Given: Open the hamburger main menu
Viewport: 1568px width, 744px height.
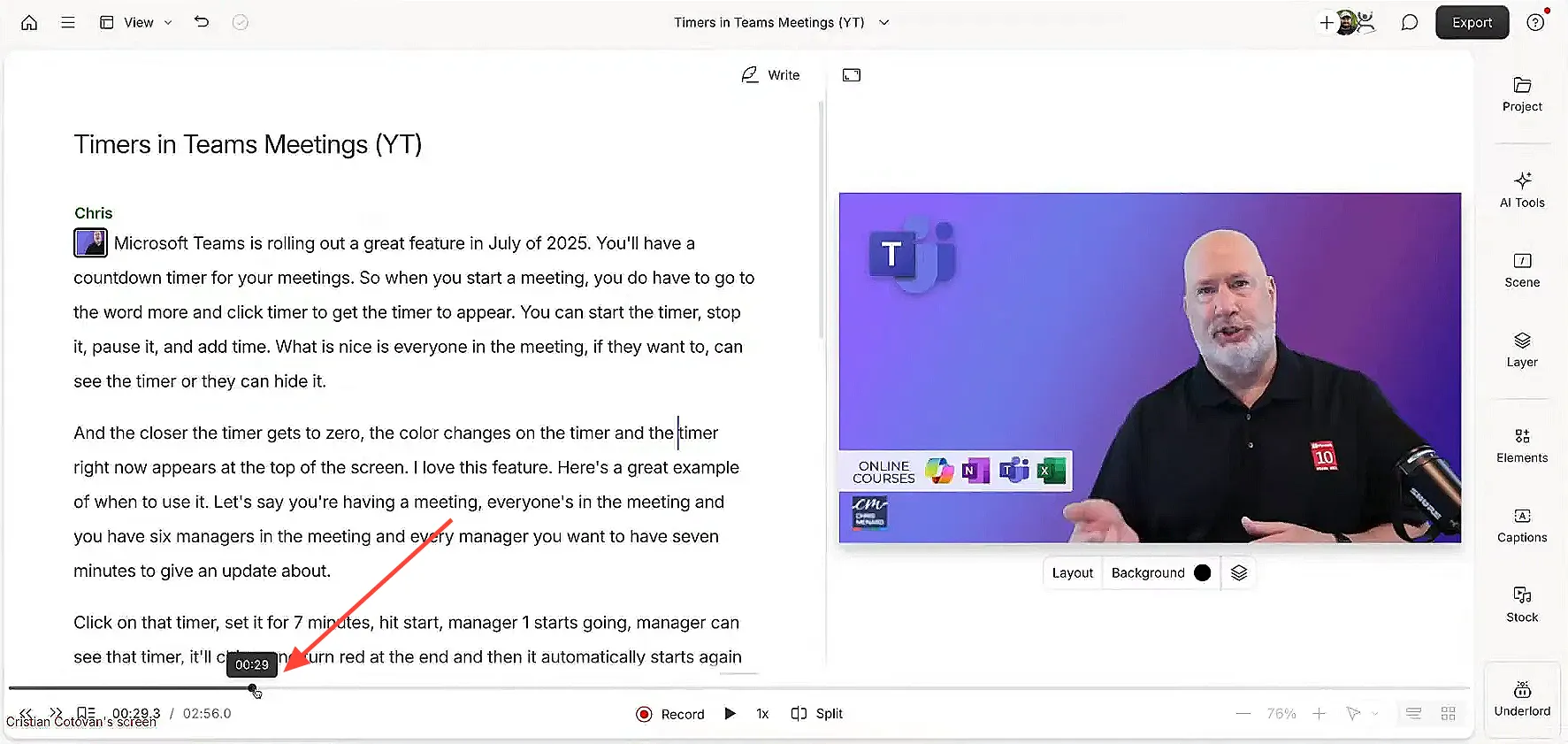Looking at the screenshot, I should click(67, 23).
